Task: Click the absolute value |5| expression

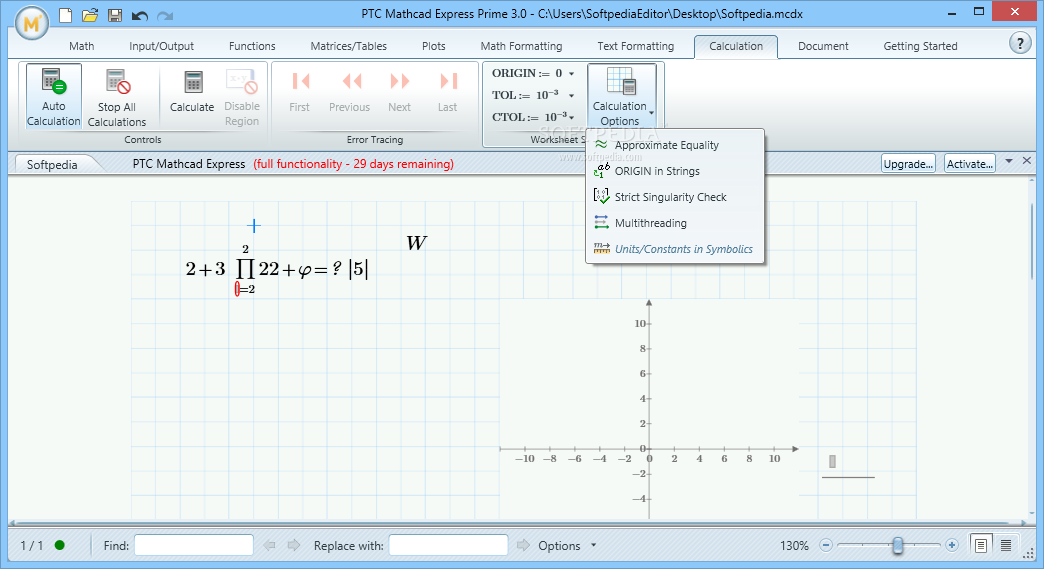Action: click(358, 269)
